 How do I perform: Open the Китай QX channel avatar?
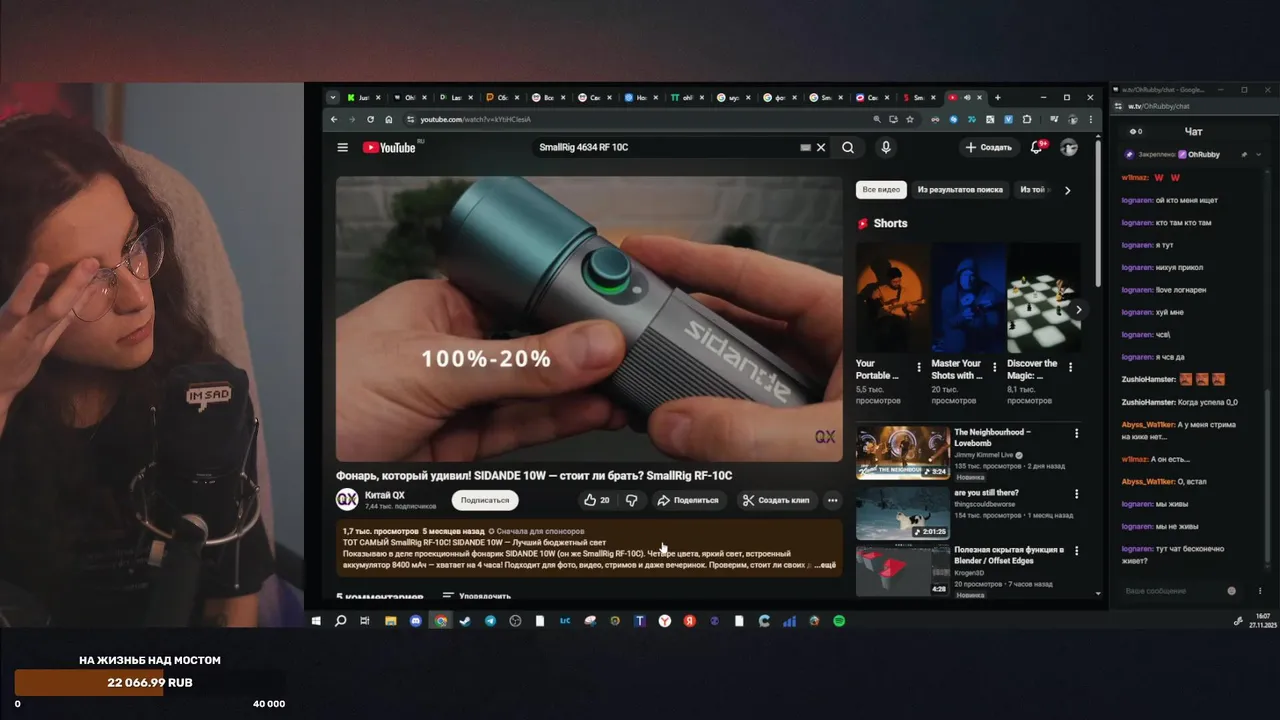point(346,499)
